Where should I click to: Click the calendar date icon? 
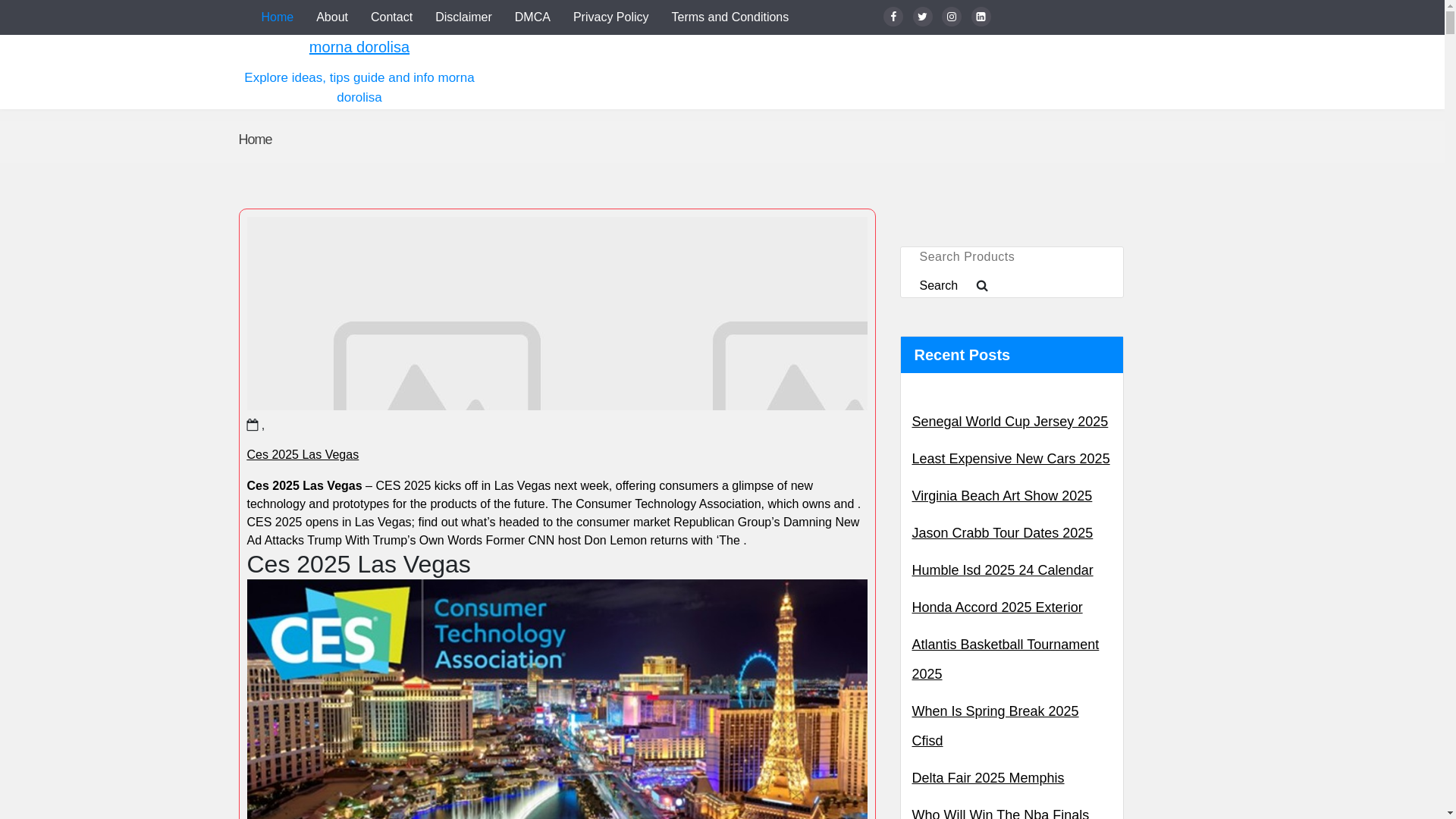(253, 425)
